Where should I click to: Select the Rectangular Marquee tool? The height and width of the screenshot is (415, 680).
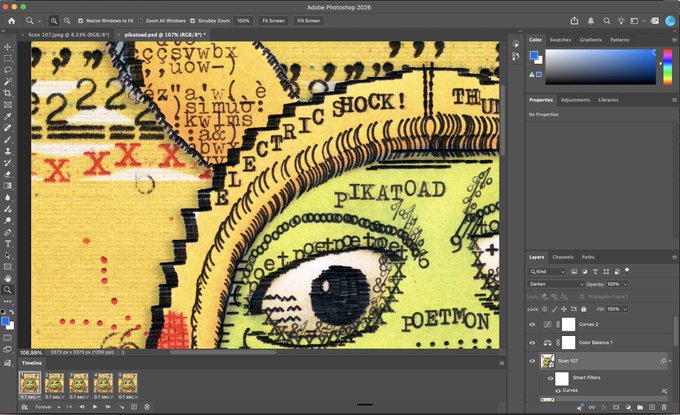point(8,58)
